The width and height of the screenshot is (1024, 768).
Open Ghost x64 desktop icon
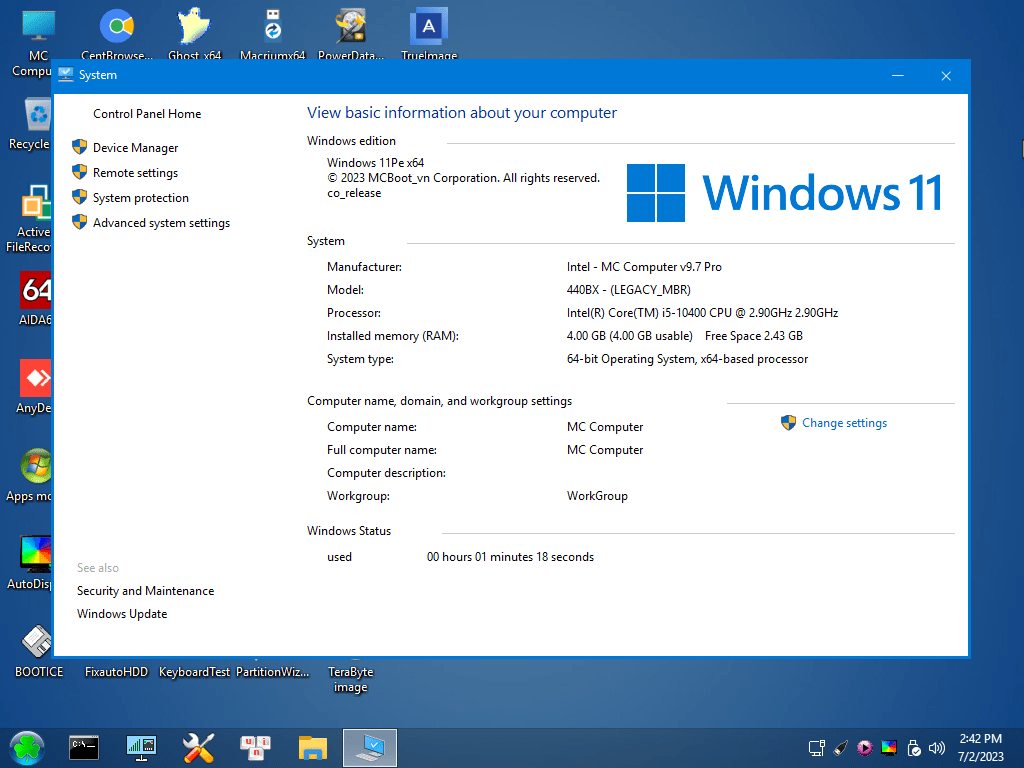[195, 34]
